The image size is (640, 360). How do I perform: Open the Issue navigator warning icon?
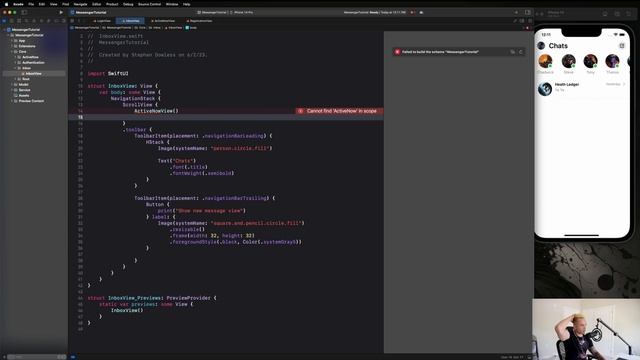34,20
